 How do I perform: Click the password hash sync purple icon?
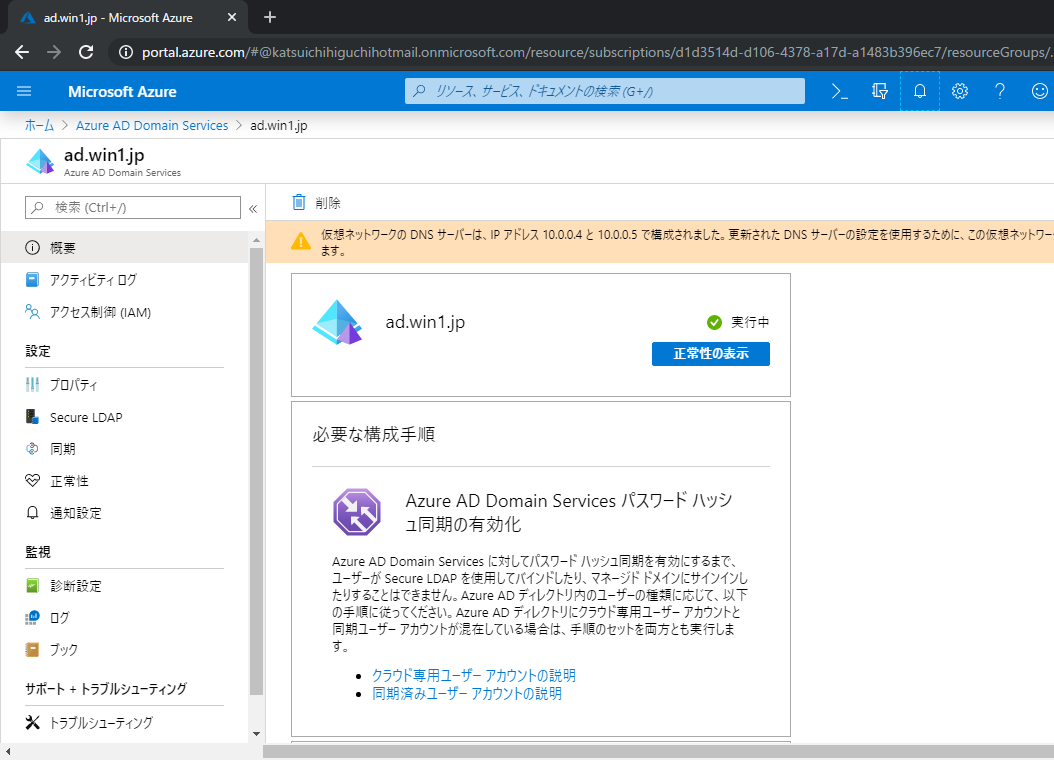point(357,511)
